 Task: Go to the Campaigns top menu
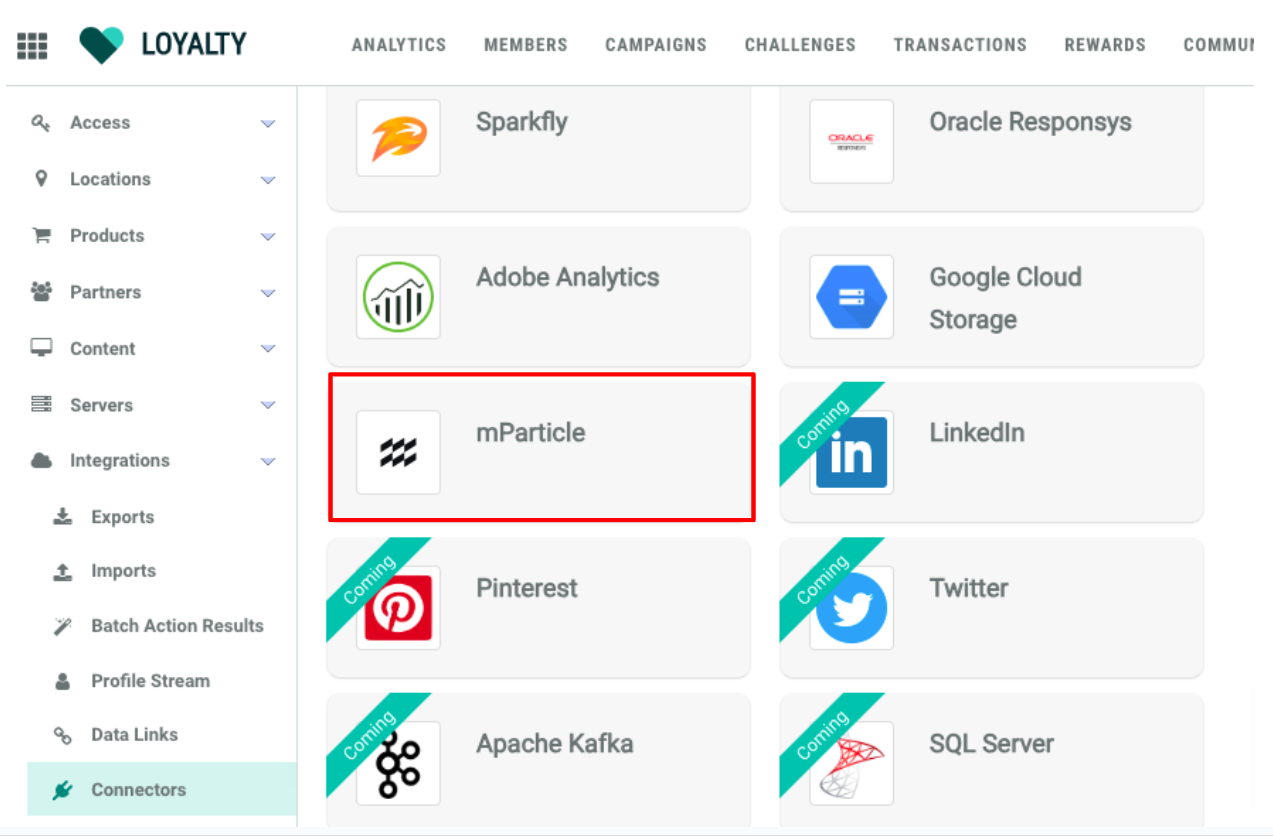pos(656,45)
